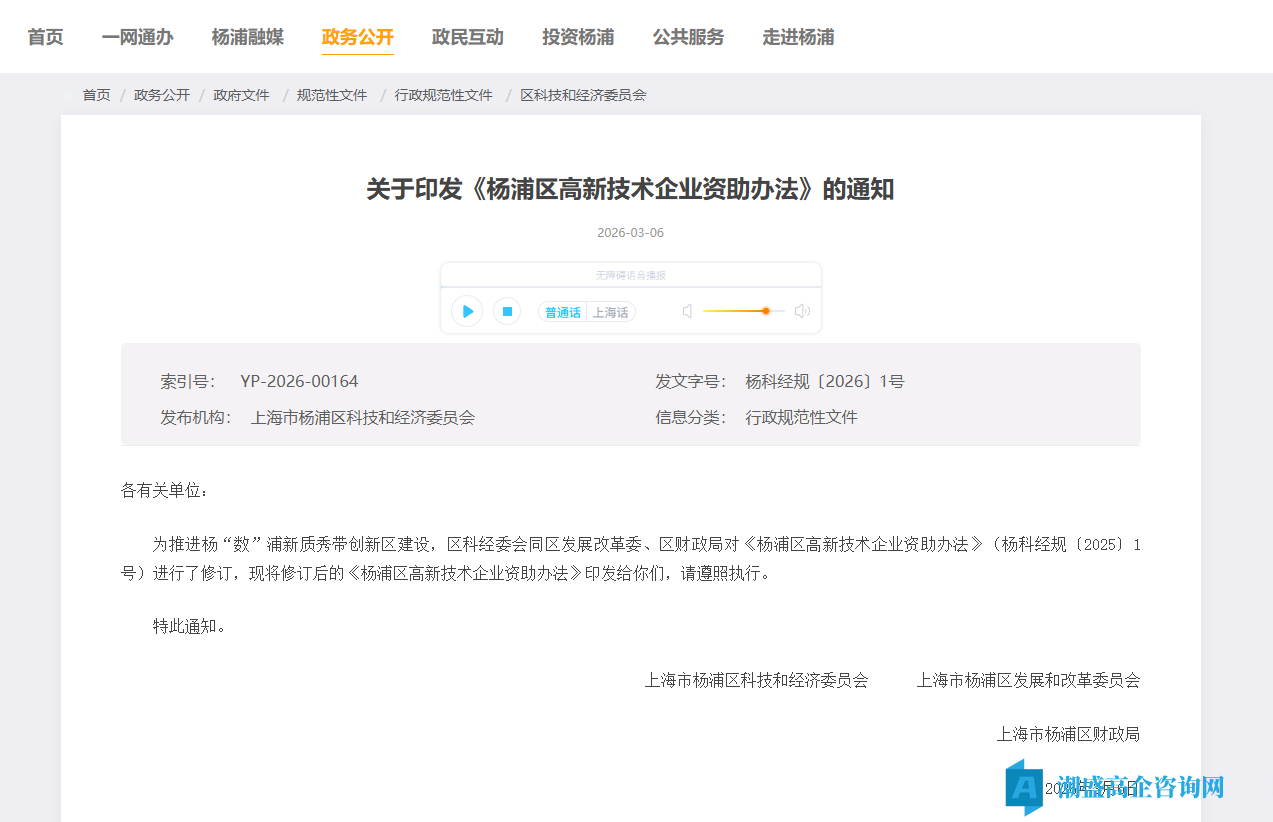The height and width of the screenshot is (822, 1273).
Task: Click the low-volume speaker icon
Action: coord(687,311)
